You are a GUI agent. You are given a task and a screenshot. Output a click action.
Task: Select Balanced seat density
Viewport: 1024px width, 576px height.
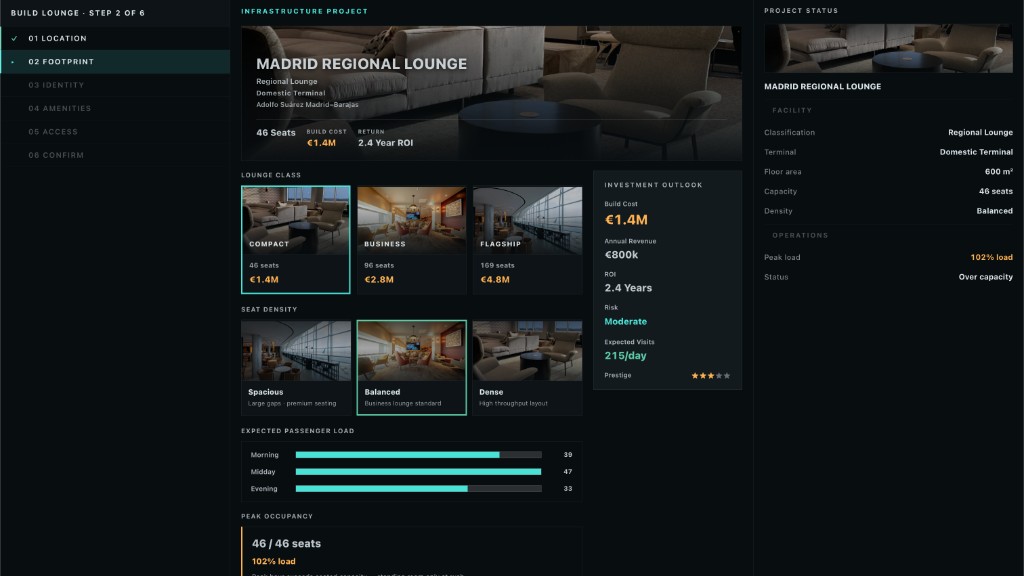tap(411, 368)
